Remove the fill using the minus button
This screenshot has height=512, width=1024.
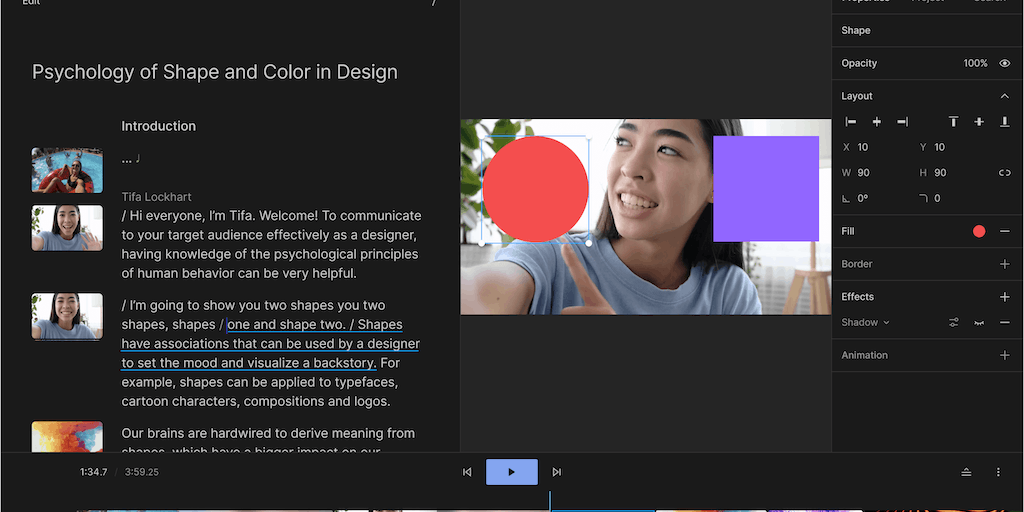[1005, 231]
